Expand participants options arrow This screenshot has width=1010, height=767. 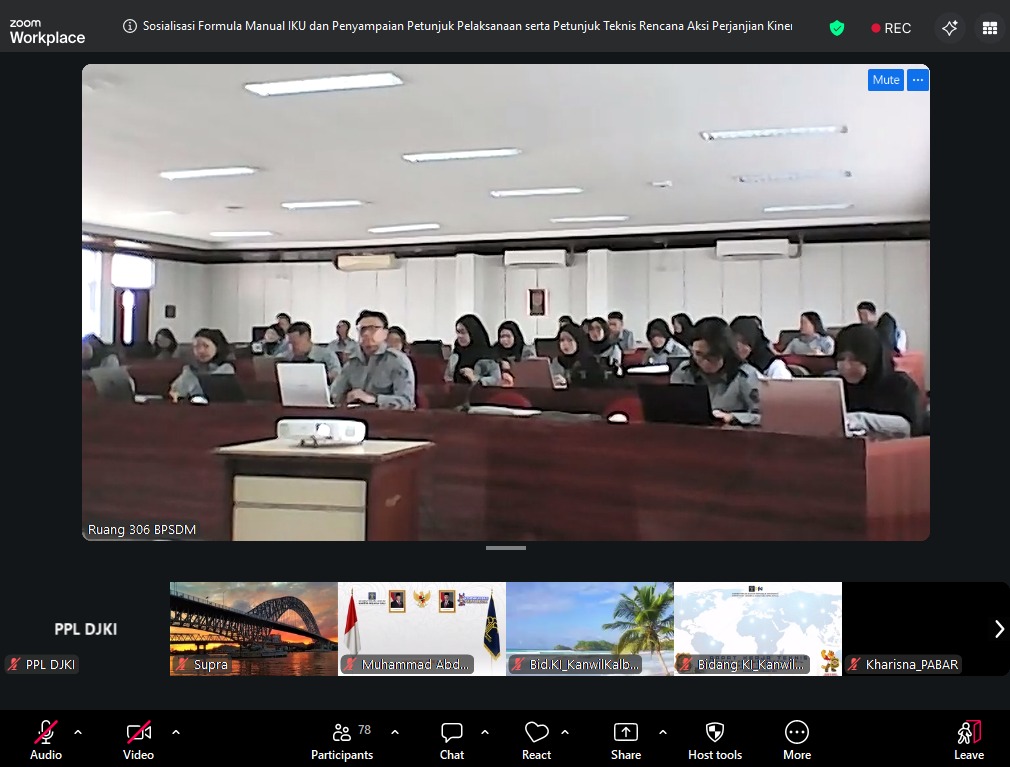(394, 732)
